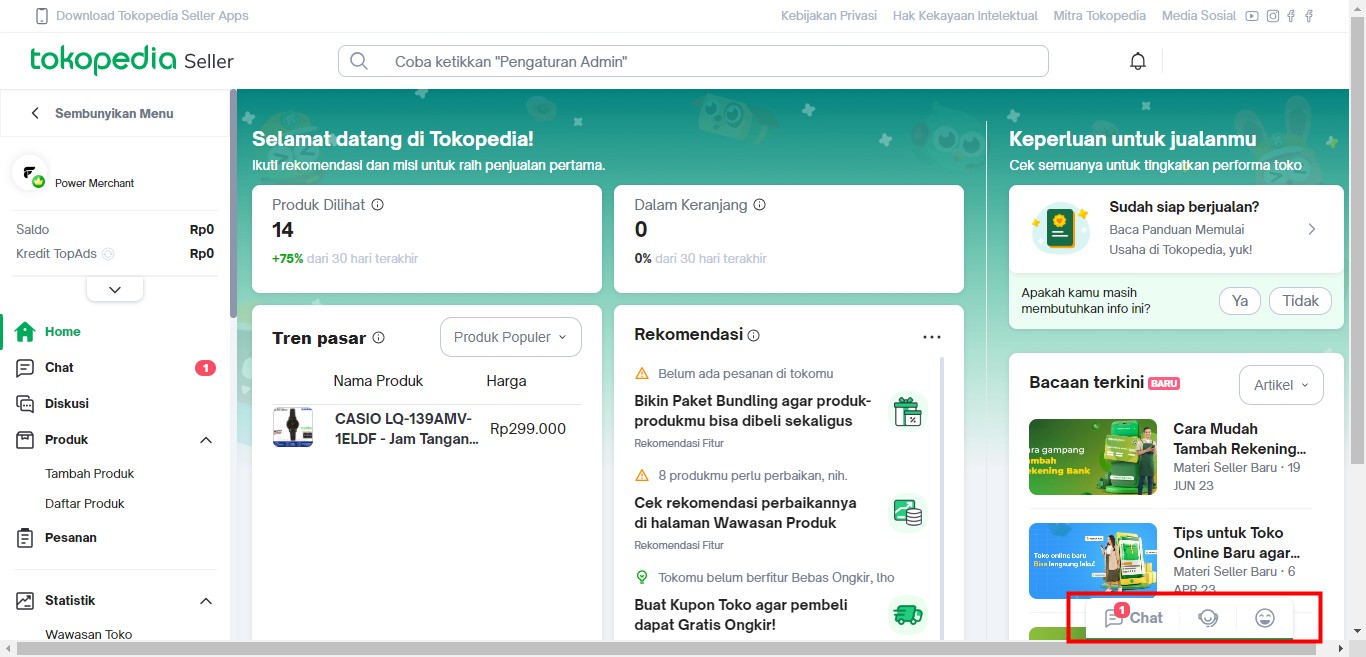Open the notification bell
1366x657 pixels.
[x=1137, y=61]
